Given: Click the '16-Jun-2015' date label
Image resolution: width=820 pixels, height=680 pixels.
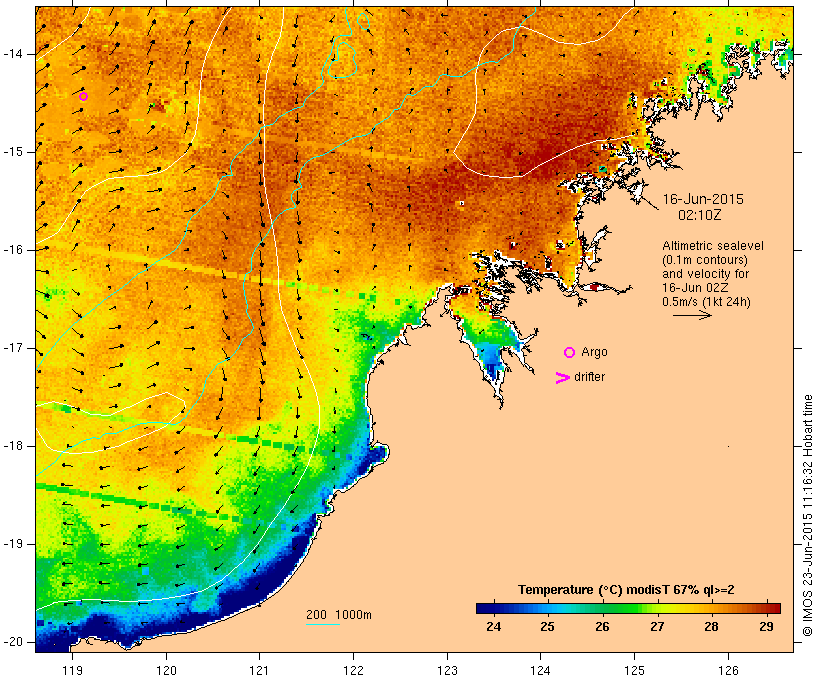Looking at the screenshot, I should click(703, 199).
